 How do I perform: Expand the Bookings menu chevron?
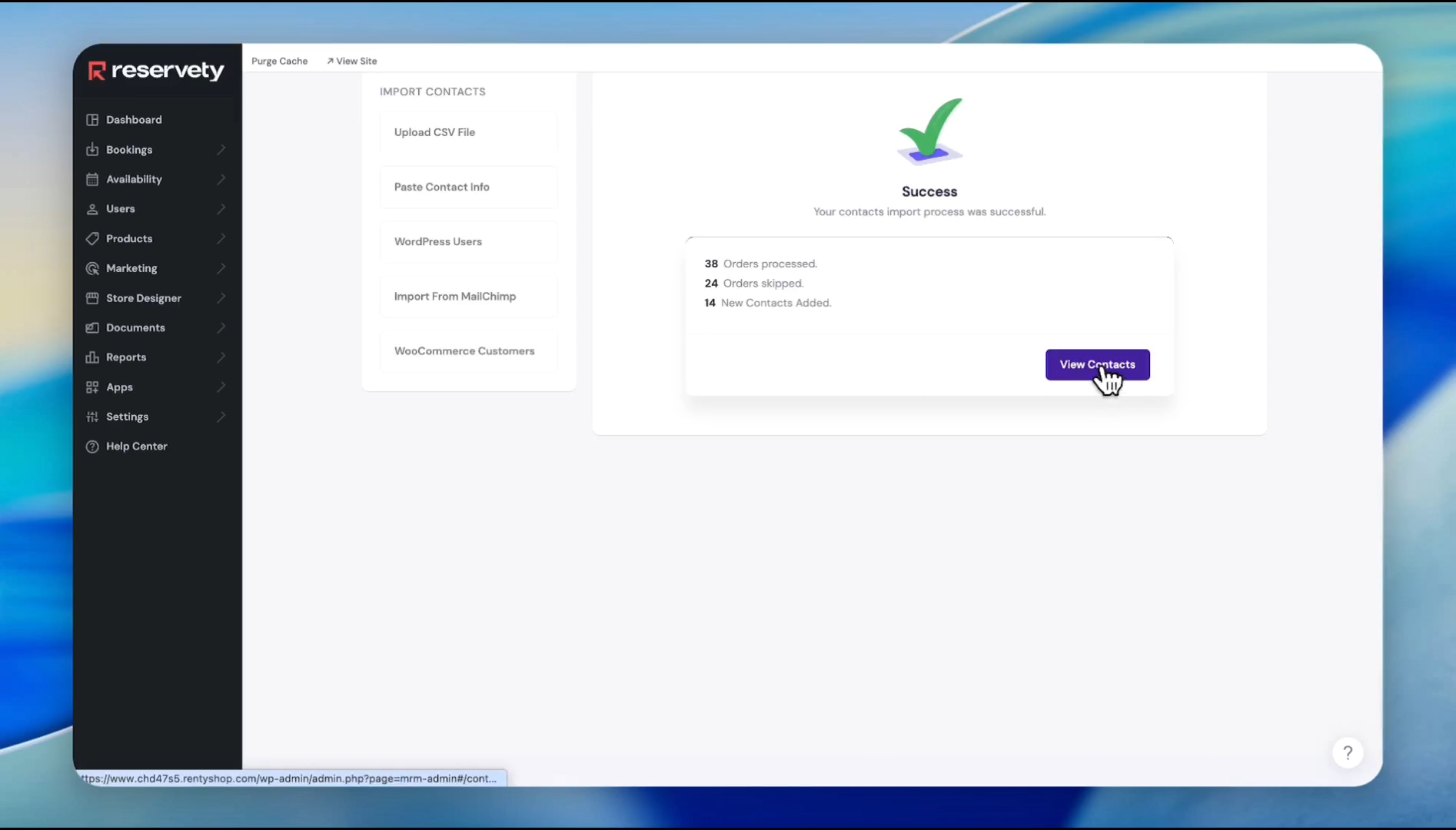[x=221, y=150]
